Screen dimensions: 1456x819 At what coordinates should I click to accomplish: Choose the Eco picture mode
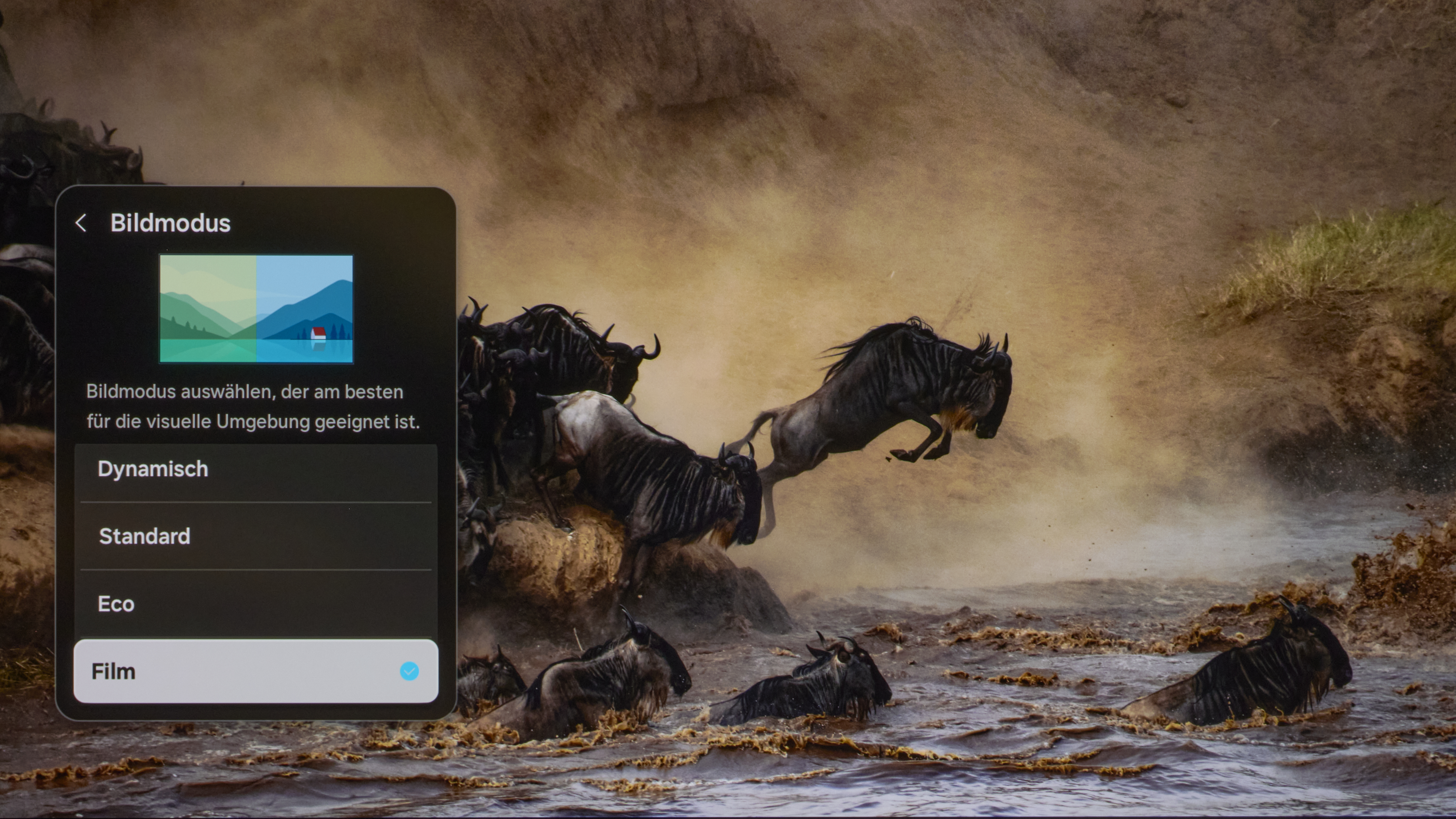click(x=116, y=604)
